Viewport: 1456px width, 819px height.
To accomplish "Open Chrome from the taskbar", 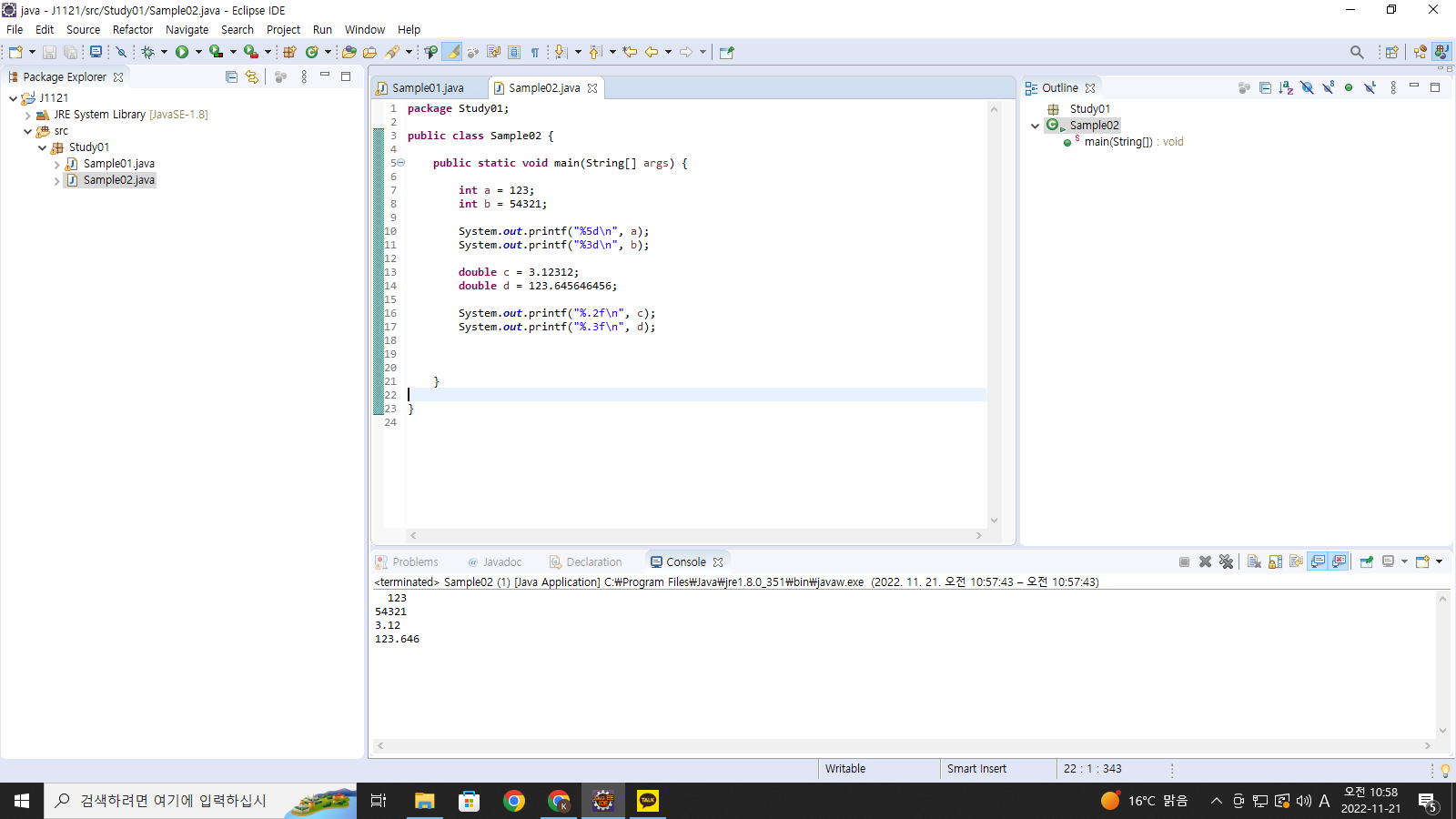I will 514,801.
